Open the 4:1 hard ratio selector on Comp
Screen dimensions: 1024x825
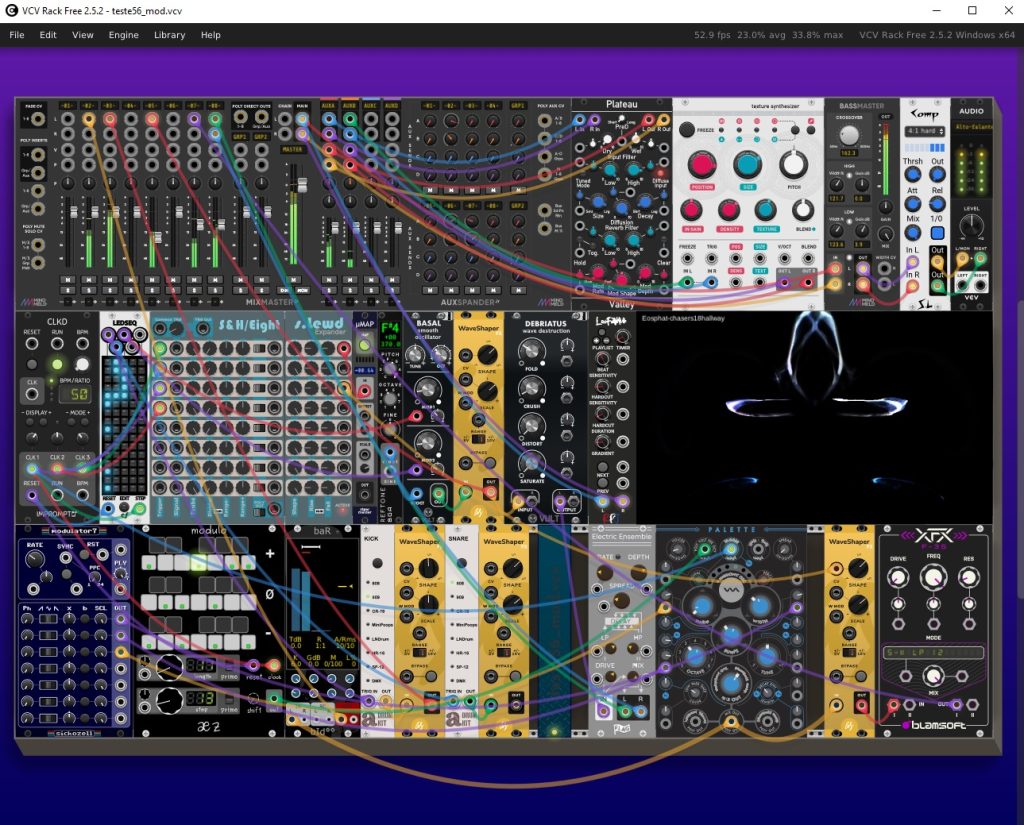tap(925, 131)
